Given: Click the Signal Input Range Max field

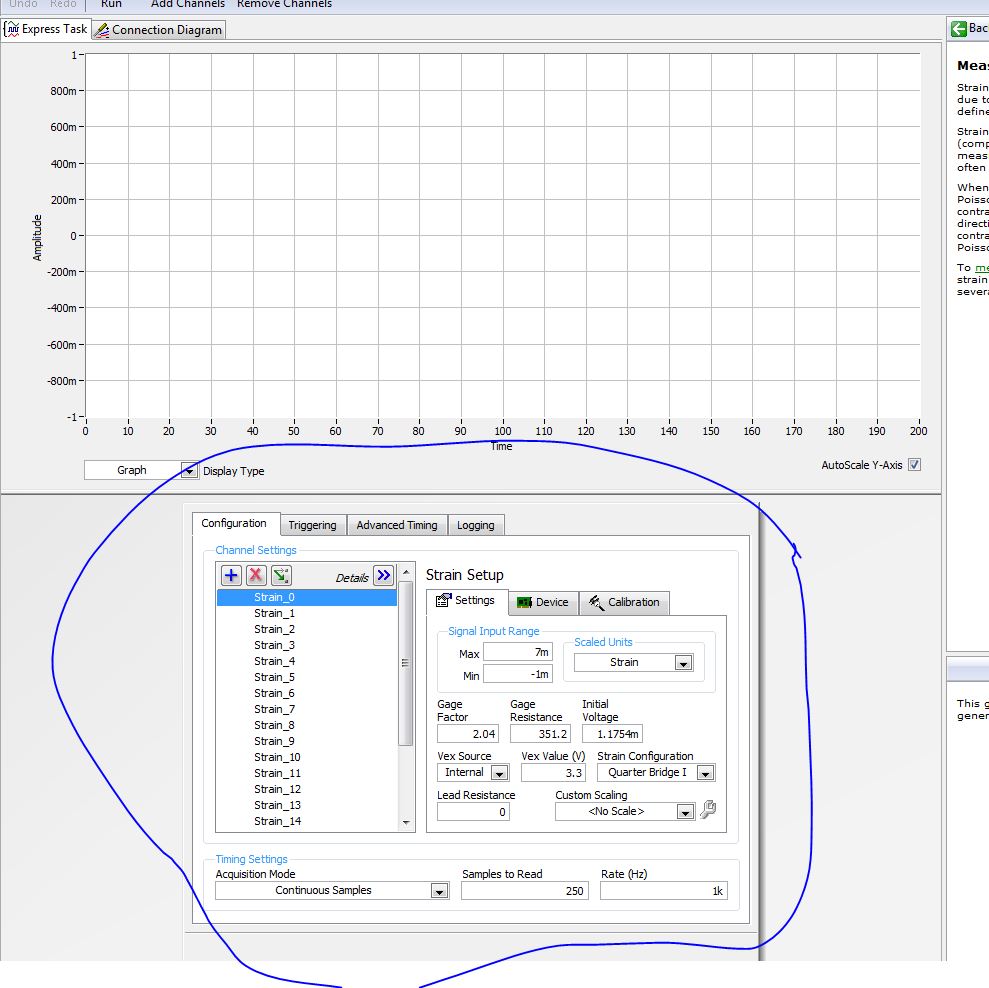Looking at the screenshot, I should tap(517, 652).
